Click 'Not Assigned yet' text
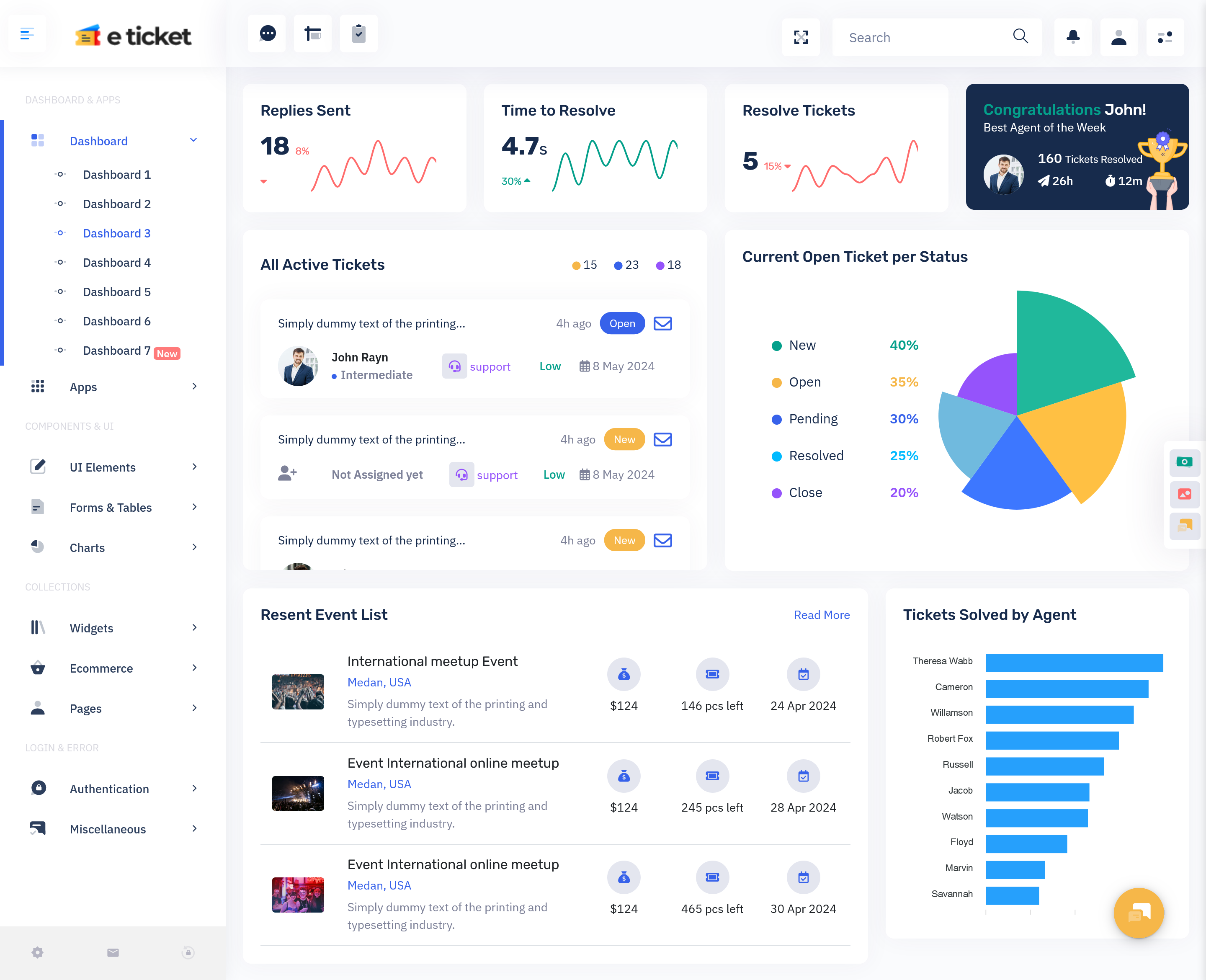This screenshot has width=1206, height=980. click(377, 474)
